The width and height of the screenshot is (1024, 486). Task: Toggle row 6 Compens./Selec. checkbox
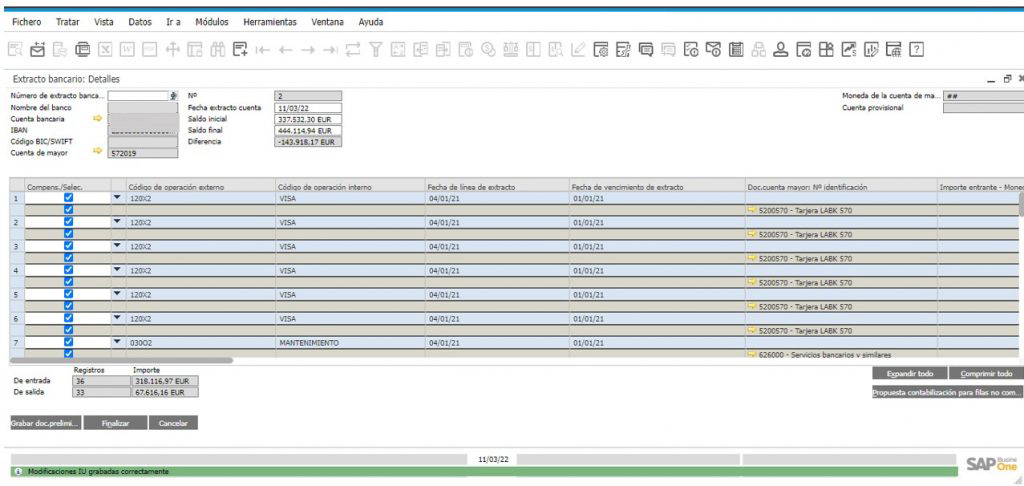[x=69, y=318]
